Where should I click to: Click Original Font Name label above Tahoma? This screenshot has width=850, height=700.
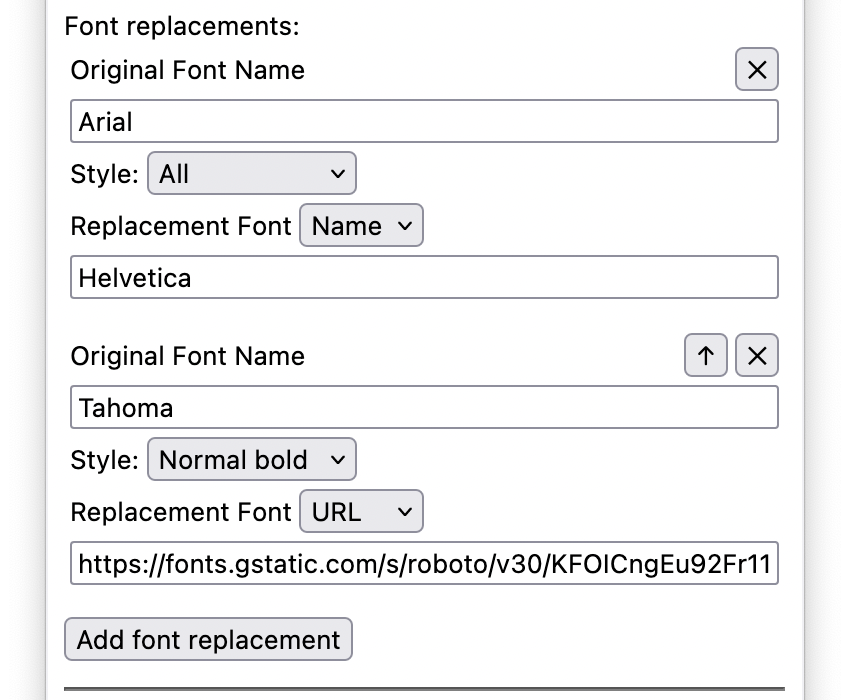point(188,356)
